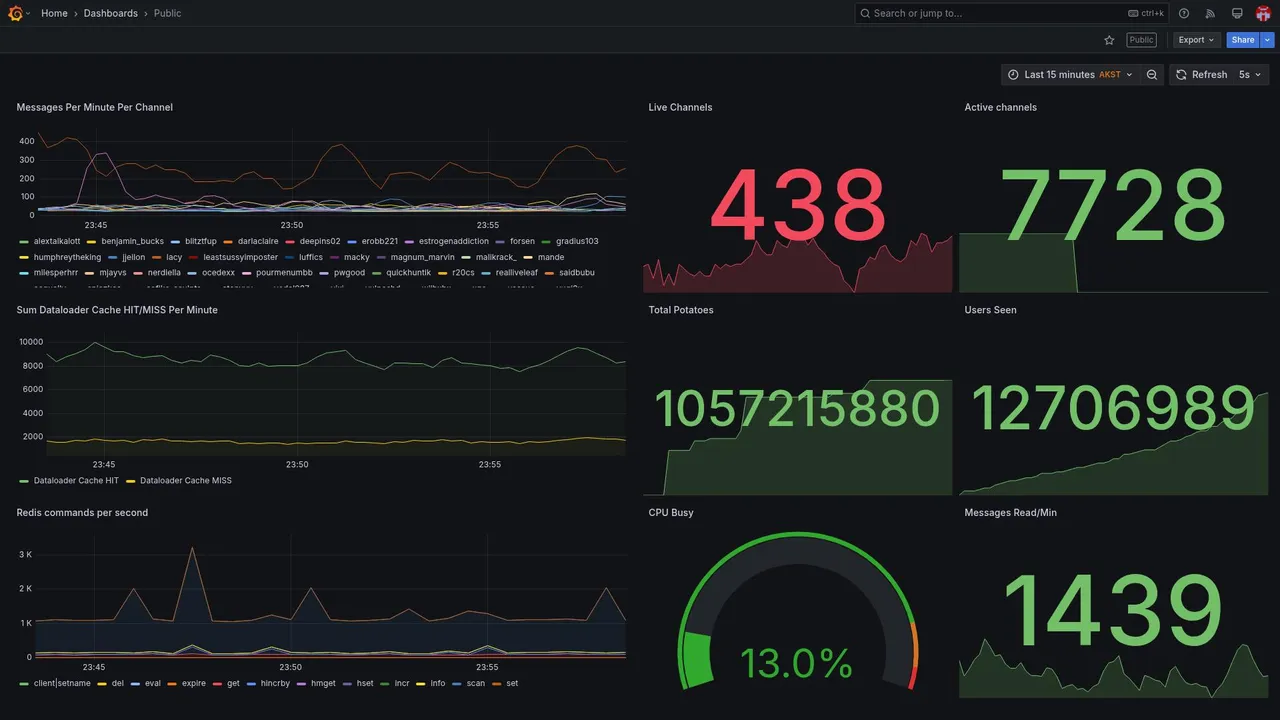Screen dimensions: 1280x720
Task: Refresh the dashboard now
Action: coord(1200,75)
